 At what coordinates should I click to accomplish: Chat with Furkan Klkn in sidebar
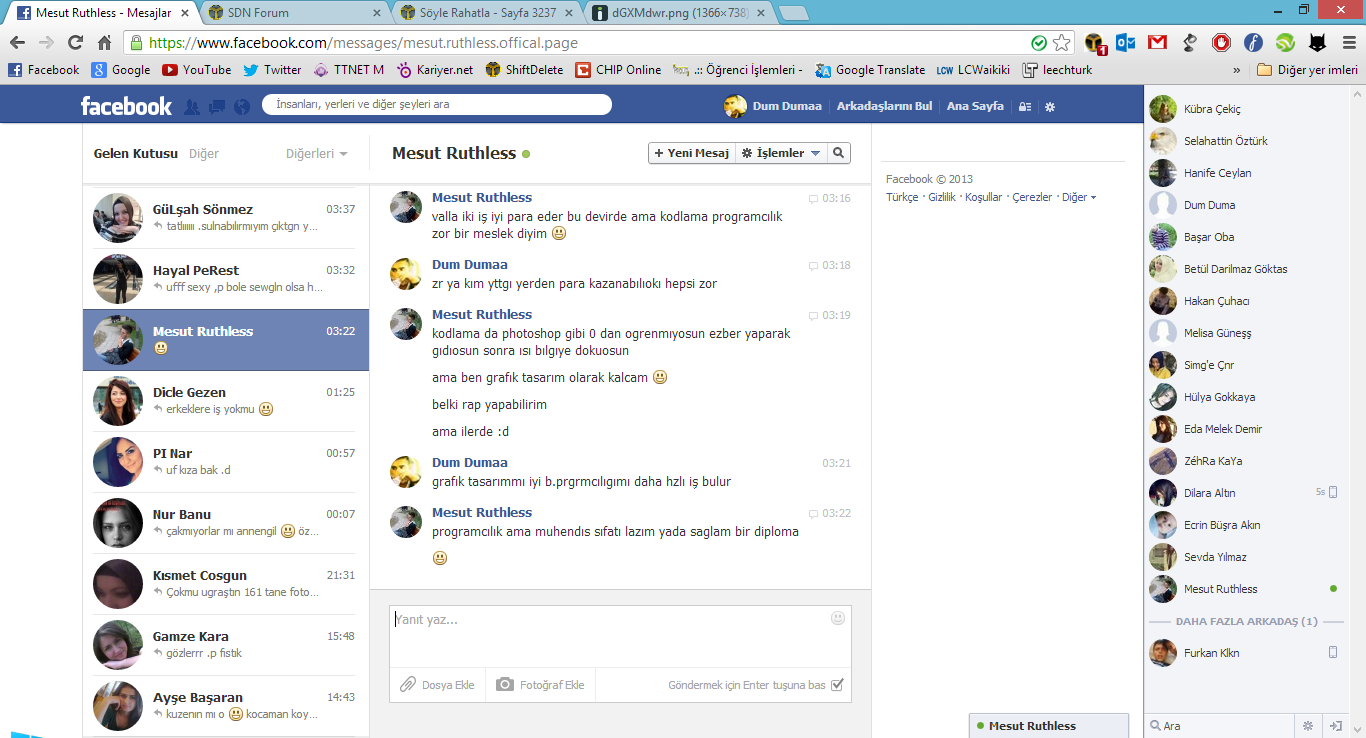coord(1245,653)
